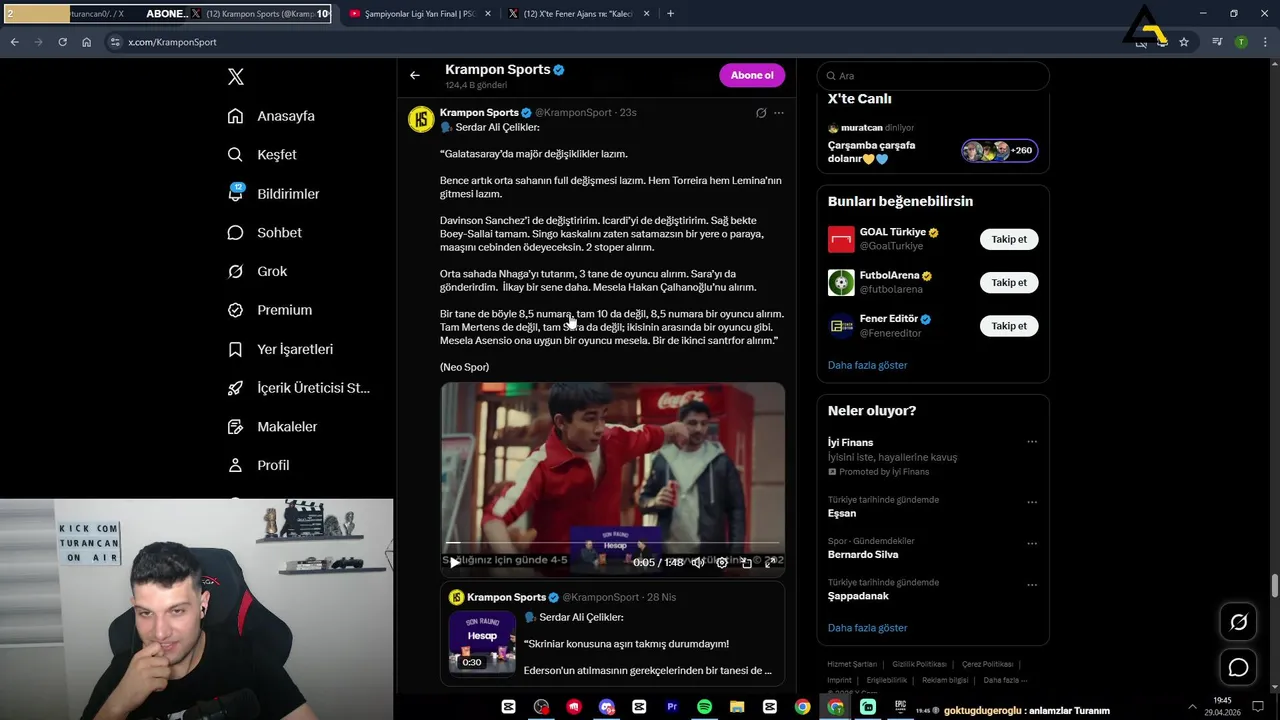Show hidden system tray icons
Image resolution: width=1280 pixels, height=720 pixels.
(x=1192, y=707)
